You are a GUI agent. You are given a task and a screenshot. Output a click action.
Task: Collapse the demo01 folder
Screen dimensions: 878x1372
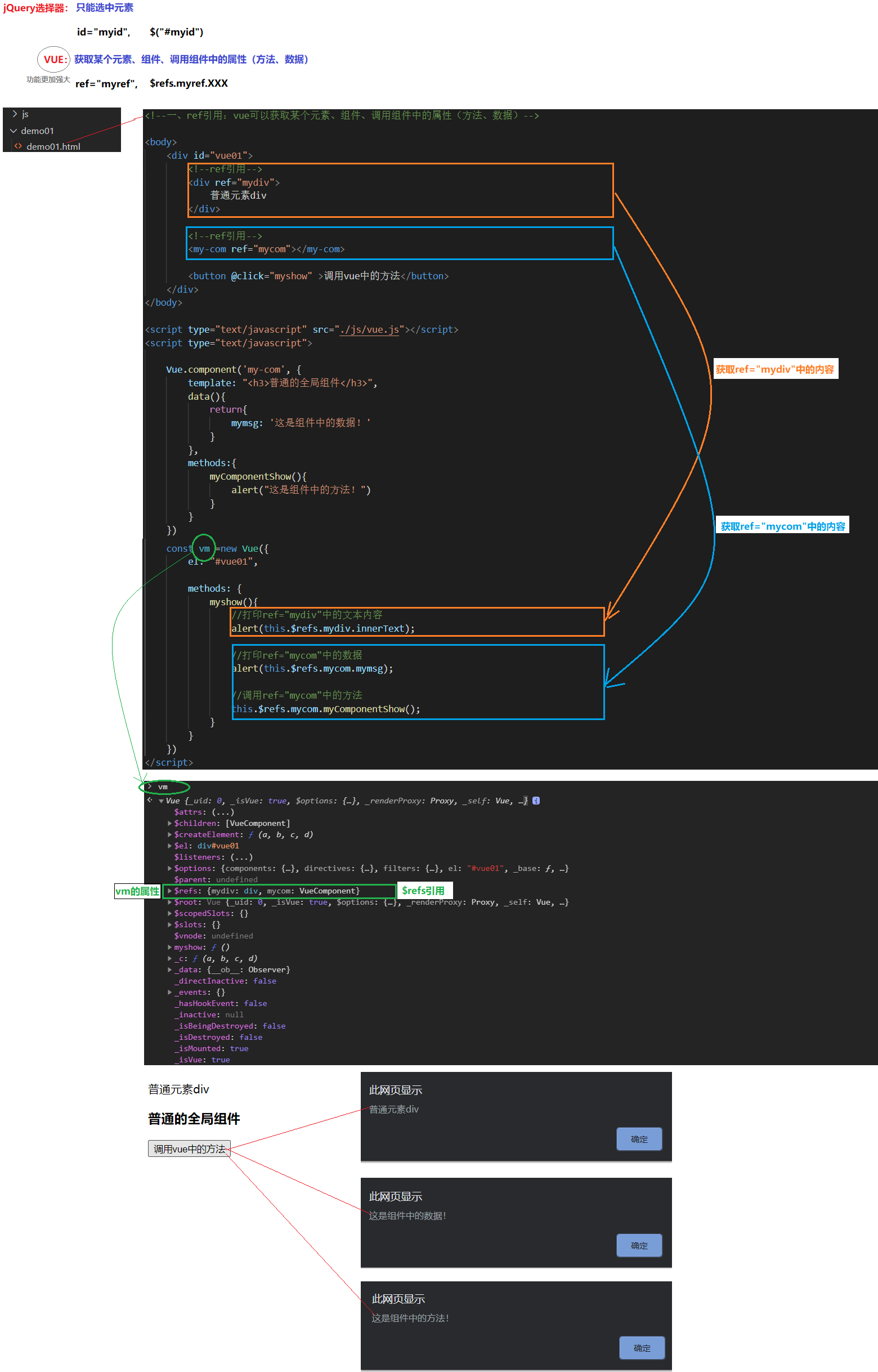pyautogui.click(x=13, y=131)
